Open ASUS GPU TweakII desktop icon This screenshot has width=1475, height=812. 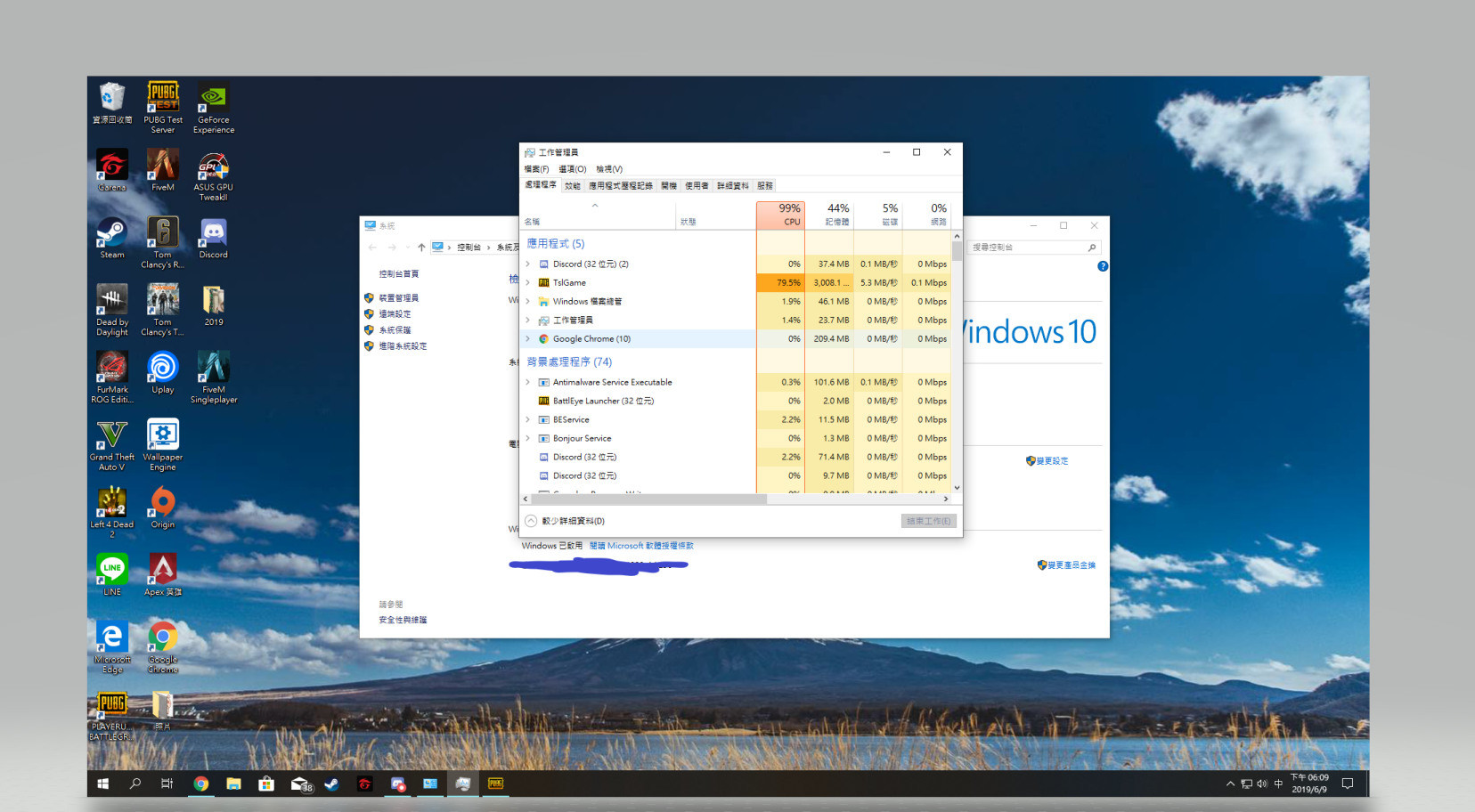(214, 175)
